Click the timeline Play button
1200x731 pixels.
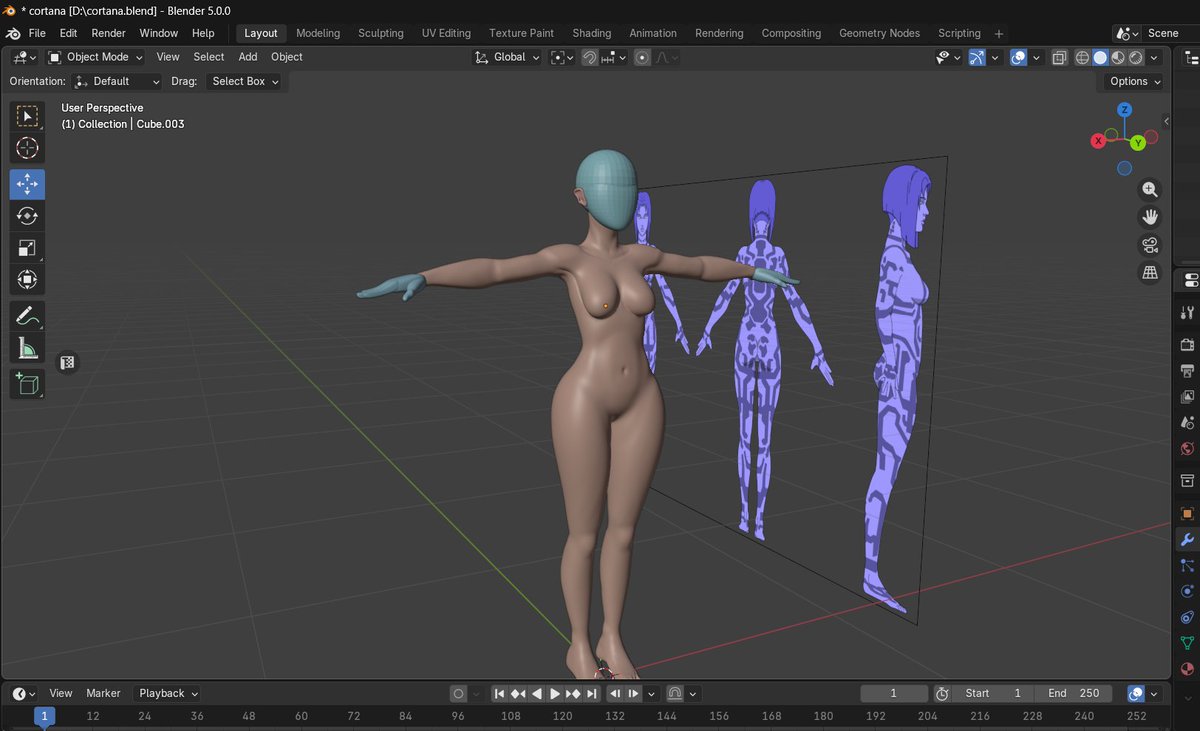pos(555,693)
